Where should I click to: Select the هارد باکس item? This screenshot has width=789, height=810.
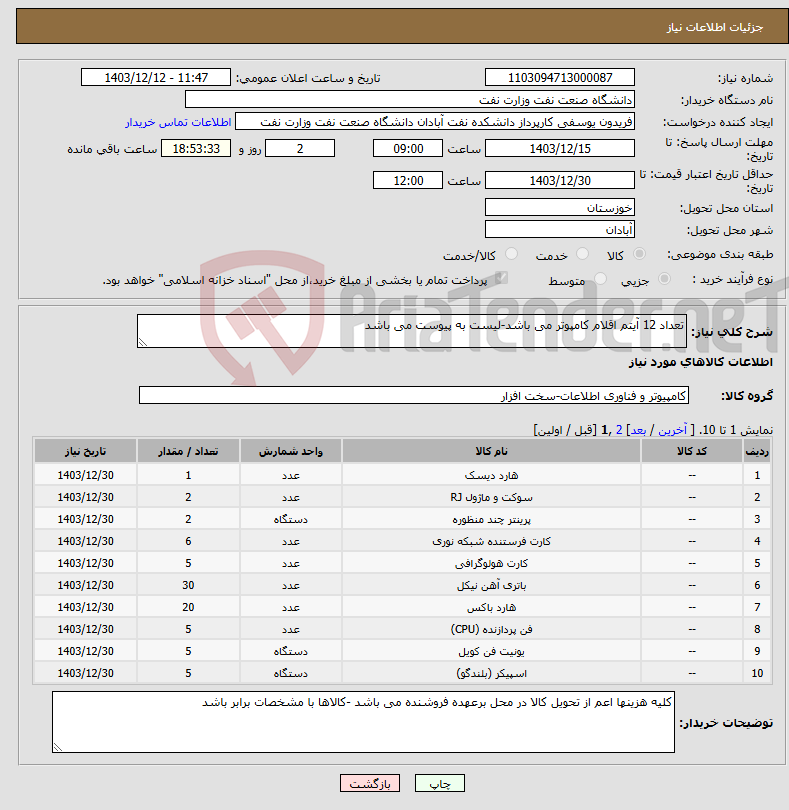pyautogui.click(x=491, y=608)
